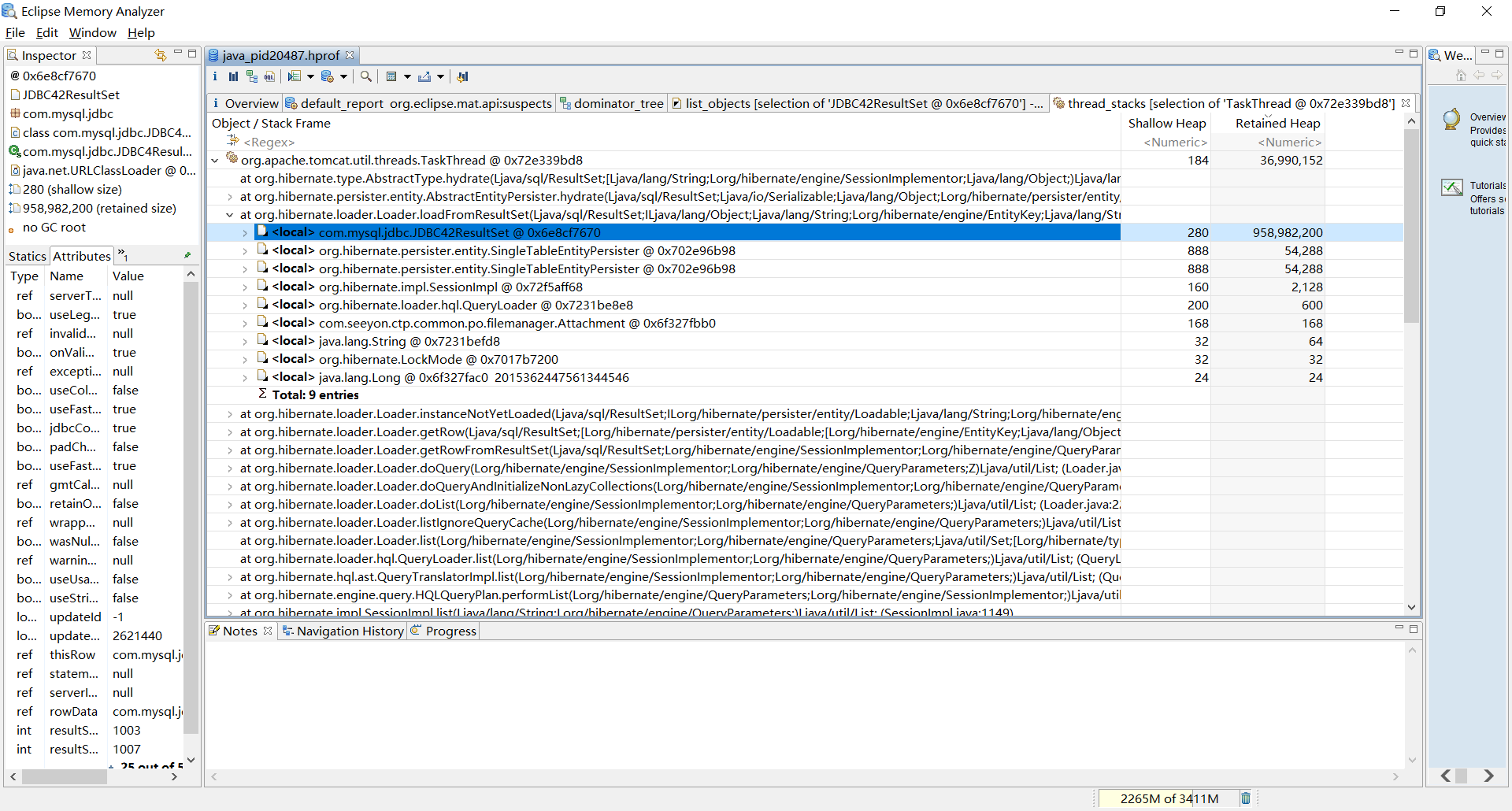The height and width of the screenshot is (811, 1512).
Task: Open the heap dump Overview toolbar icon
Action: (x=215, y=76)
